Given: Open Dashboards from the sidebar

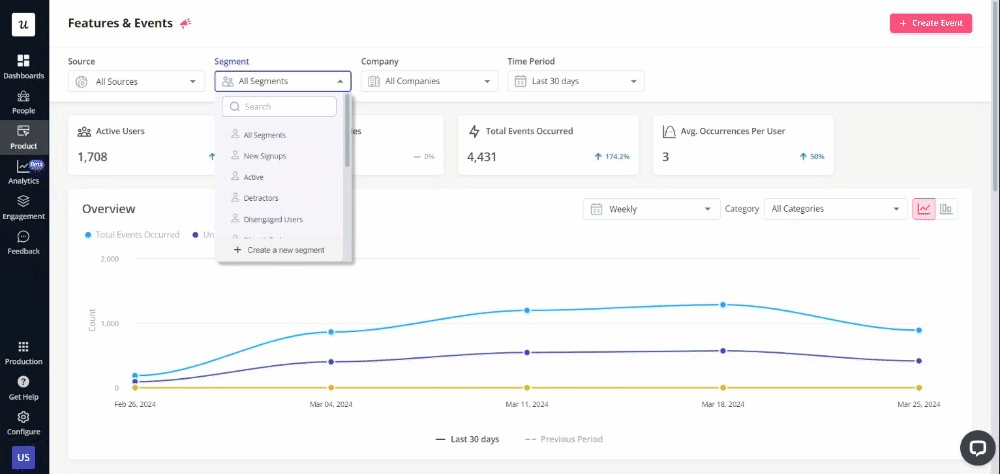Looking at the screenshot, I should (23, 66).
